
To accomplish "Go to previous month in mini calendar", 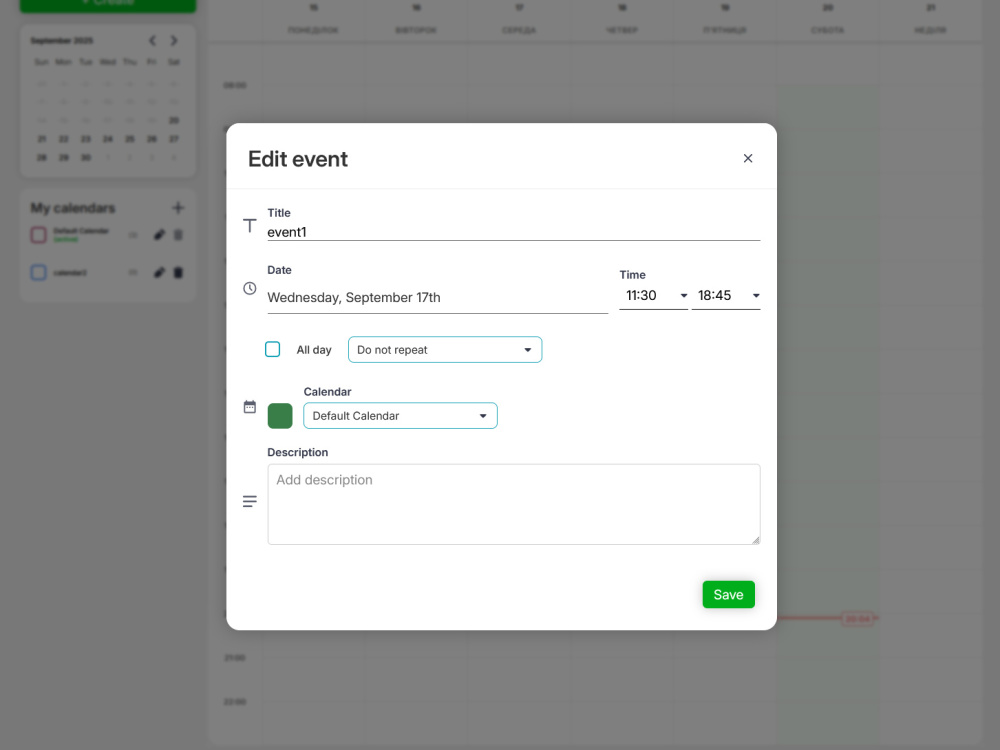I will pos(152,41).
